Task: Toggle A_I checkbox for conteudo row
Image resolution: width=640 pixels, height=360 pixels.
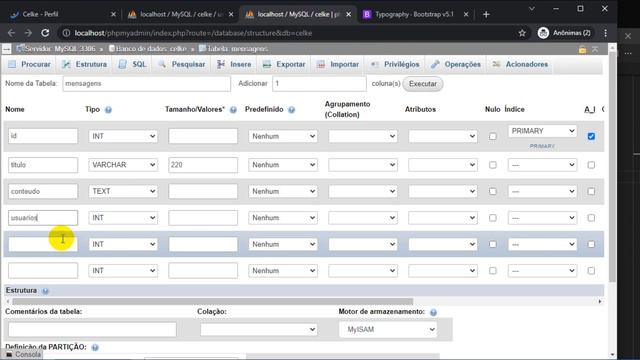Action: tap(591, 191)
